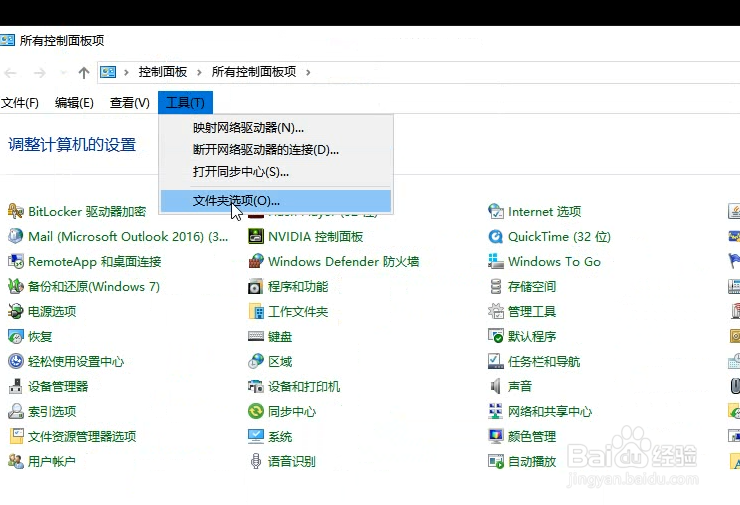Click the 语音识别 microphone icon
Screen dimensions: 740x505
tap(256, 461)
